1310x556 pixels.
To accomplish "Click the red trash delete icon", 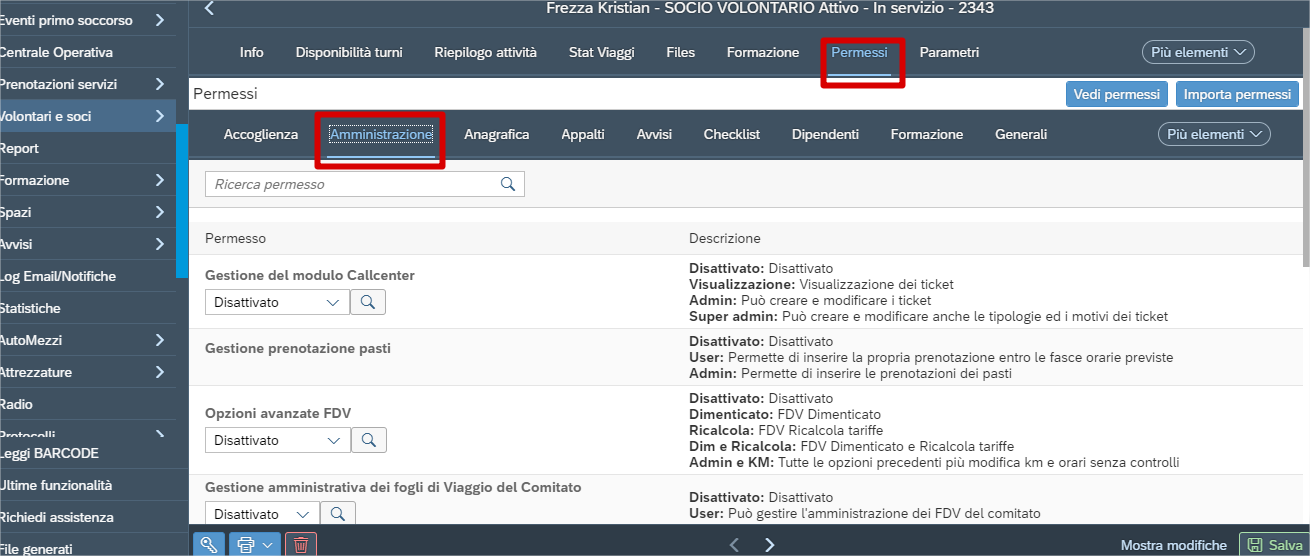I will [301, 544].
